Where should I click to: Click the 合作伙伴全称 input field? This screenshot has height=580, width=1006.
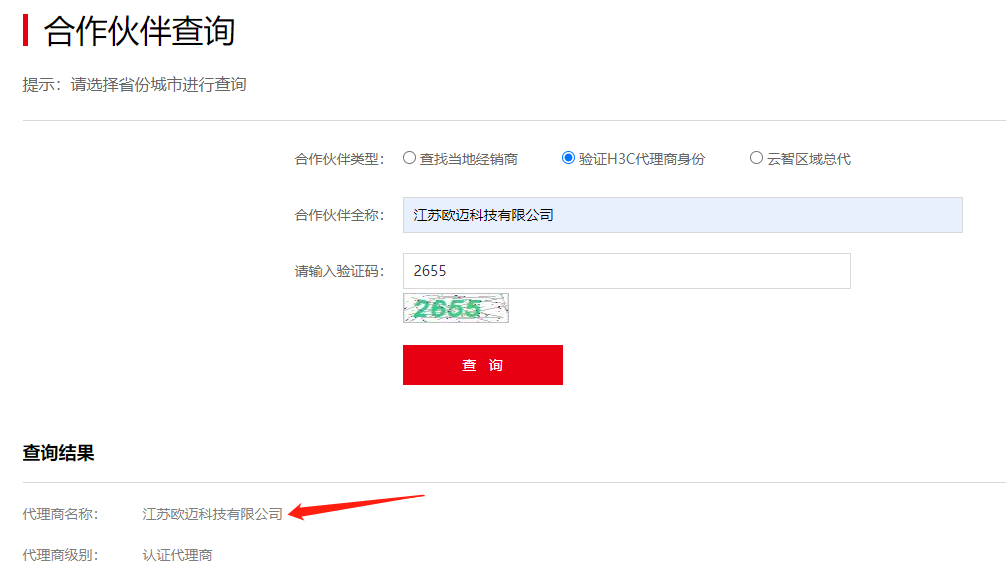[x=683, y=215]
